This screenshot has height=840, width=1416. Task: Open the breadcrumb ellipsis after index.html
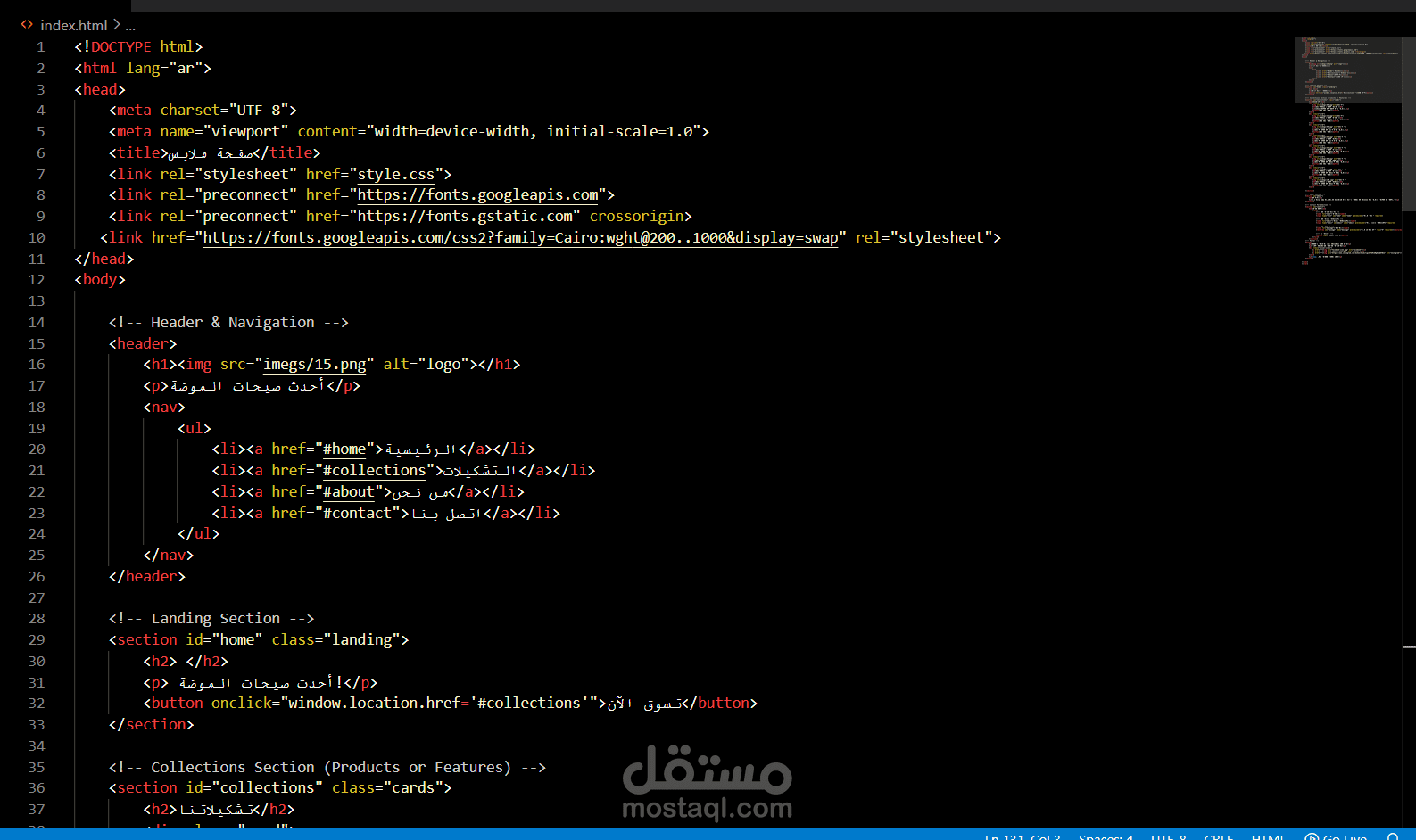click(130, 26)
